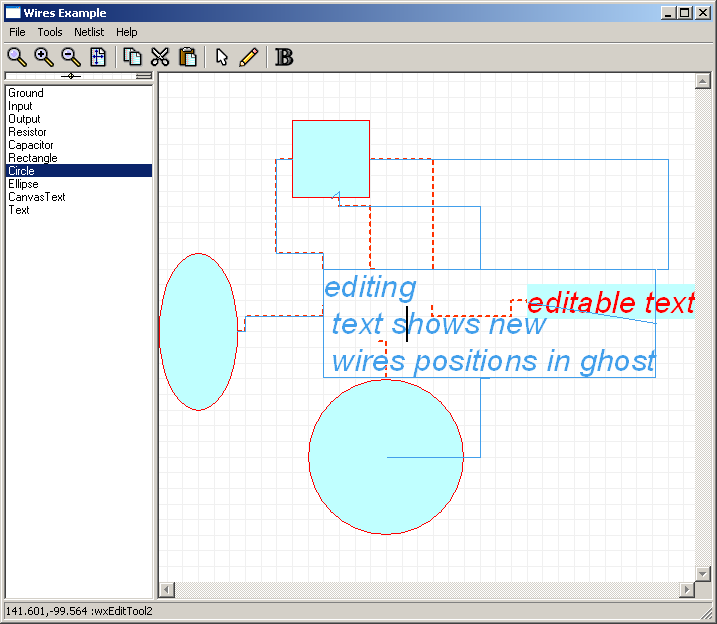This screenshot has width=717, height=624.
Task: Select Resistor in the shape list
Action: [x=27, y=132]
